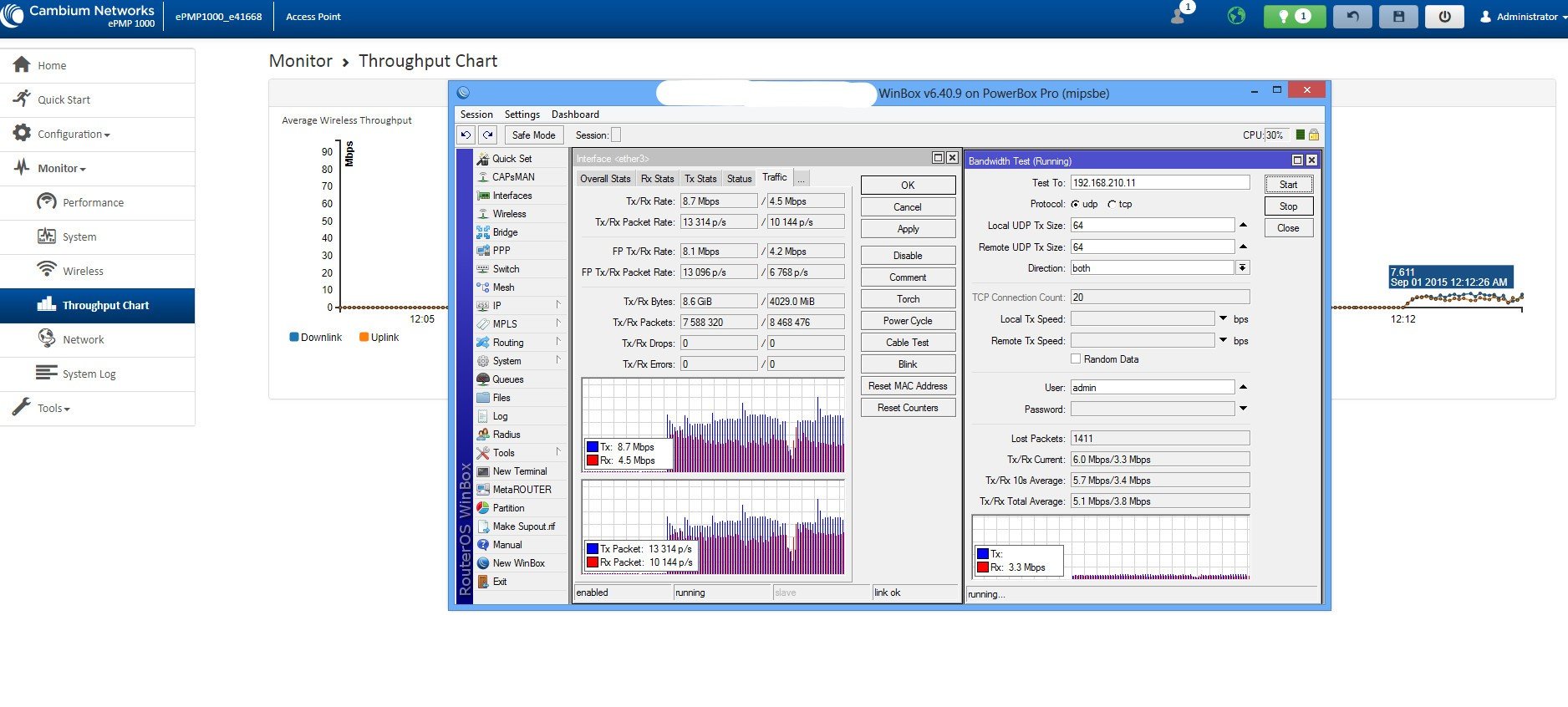Click Torch button in interface window
1568x707 pixels.
(908, 299)
